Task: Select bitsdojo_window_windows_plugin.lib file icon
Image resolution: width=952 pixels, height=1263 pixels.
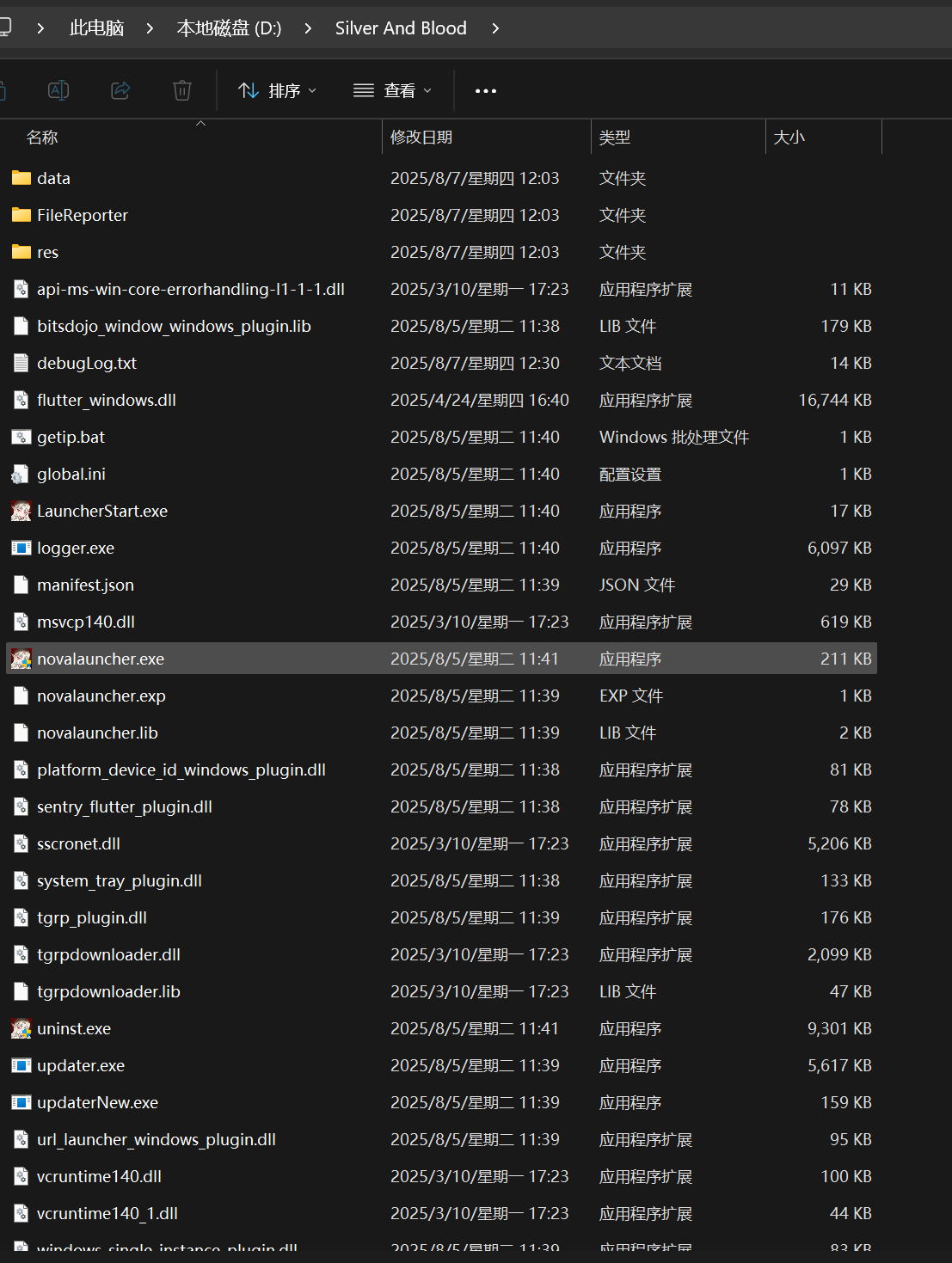Action: (21, 326)
